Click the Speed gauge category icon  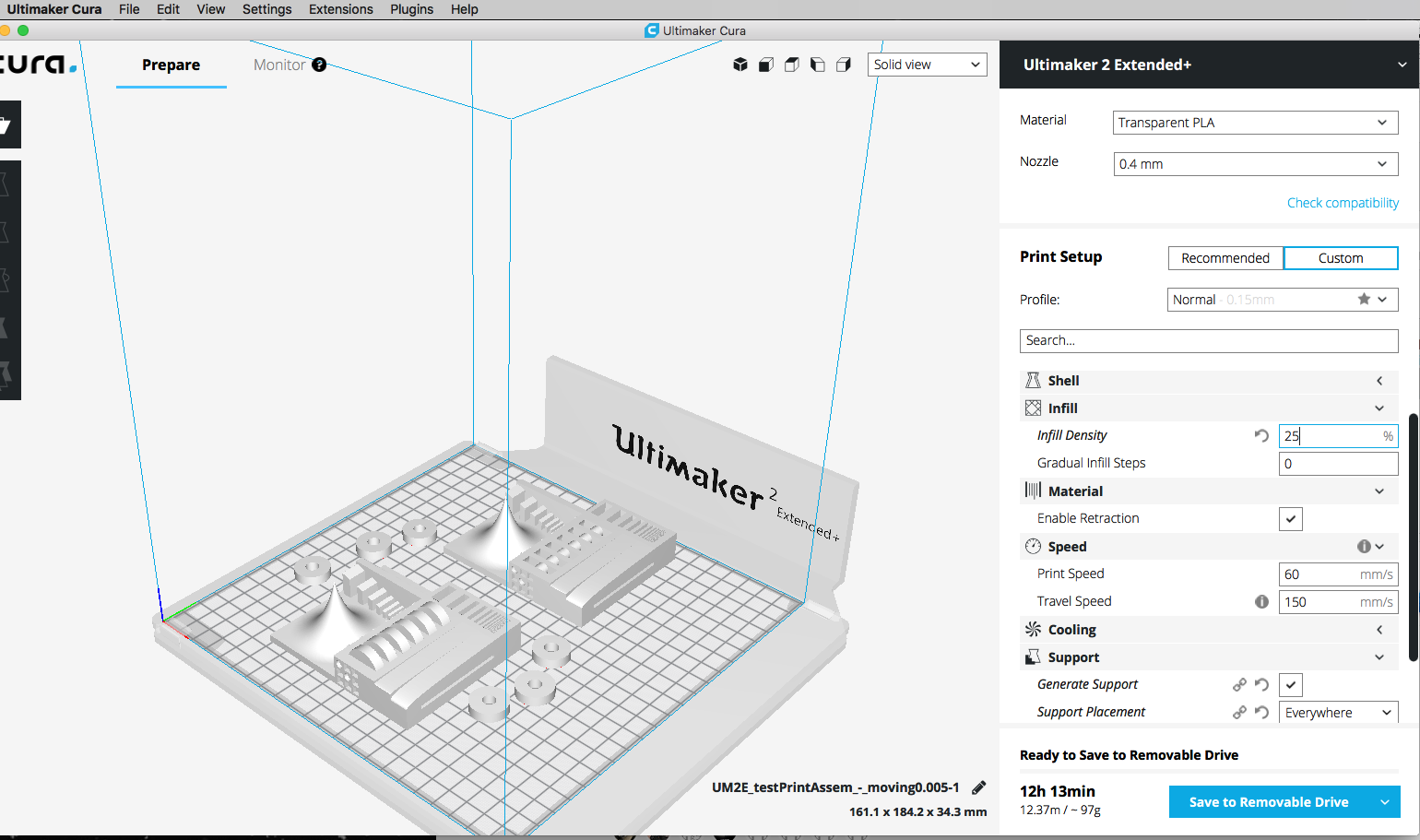click(x=1033, y=547)
